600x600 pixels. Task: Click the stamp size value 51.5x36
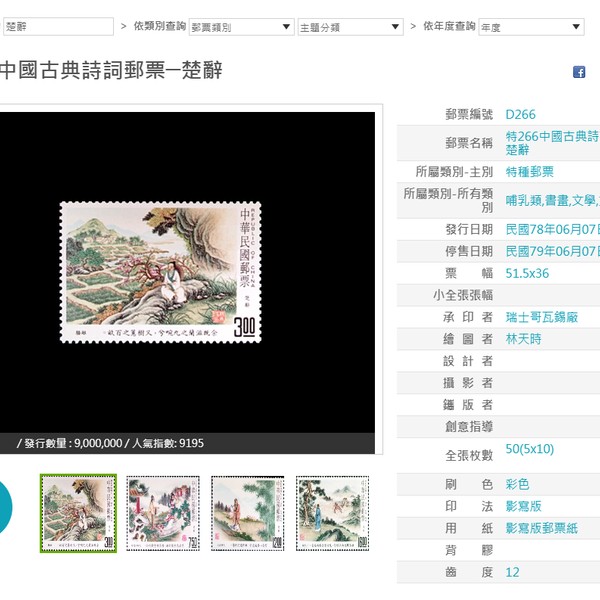click(527, 273)
